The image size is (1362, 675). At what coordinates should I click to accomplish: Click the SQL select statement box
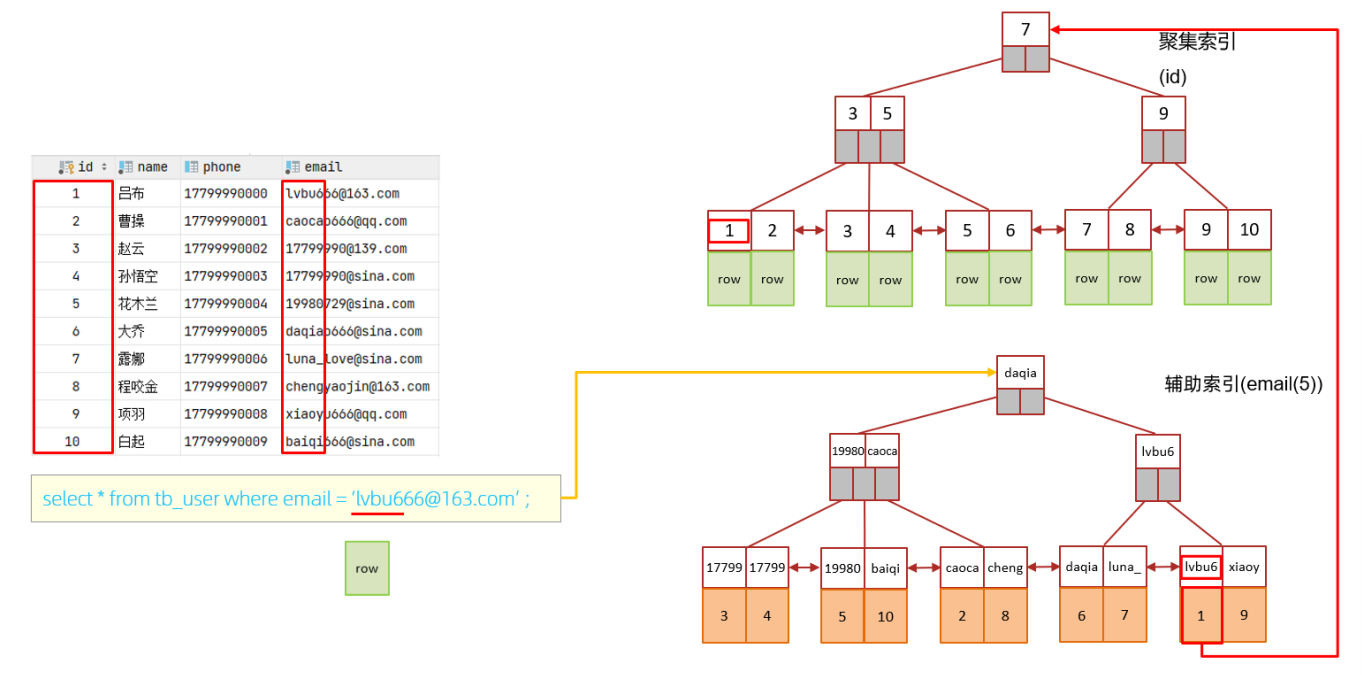[296, 498]
